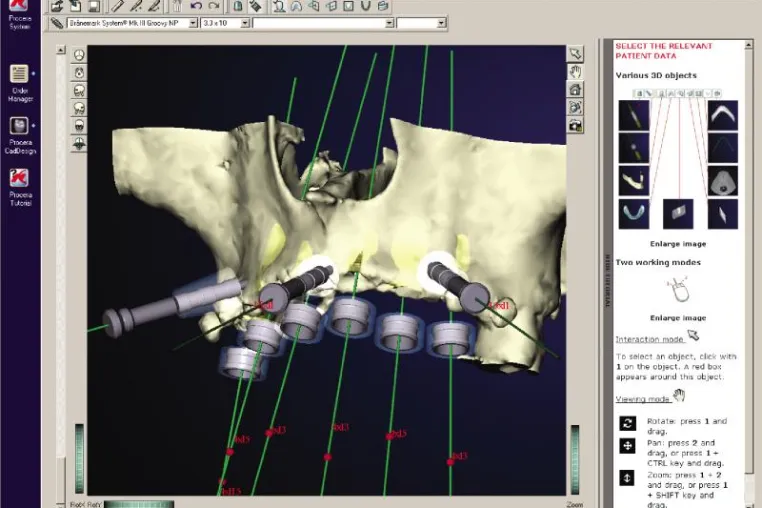Click the Zoom slider on right edge
Screen dimensions: 762x508
tap(575, 459)
